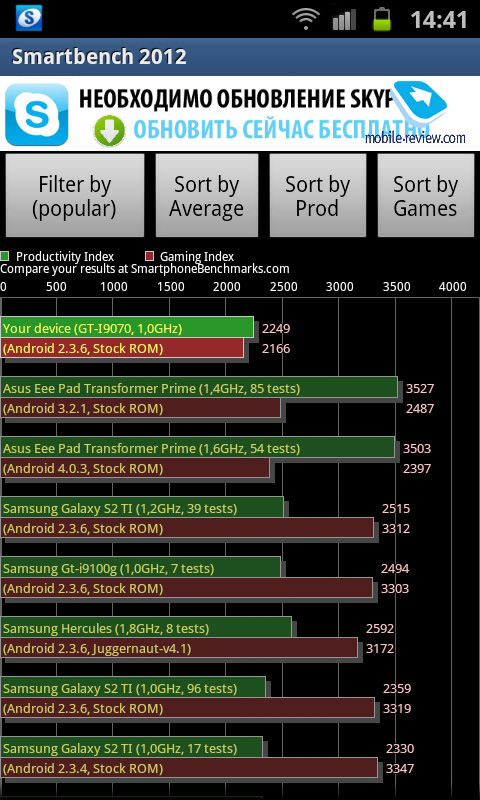Tap the Gaming Index legend label
The width and height of the screenshot is (480, 800).
[x=197, y=257]
